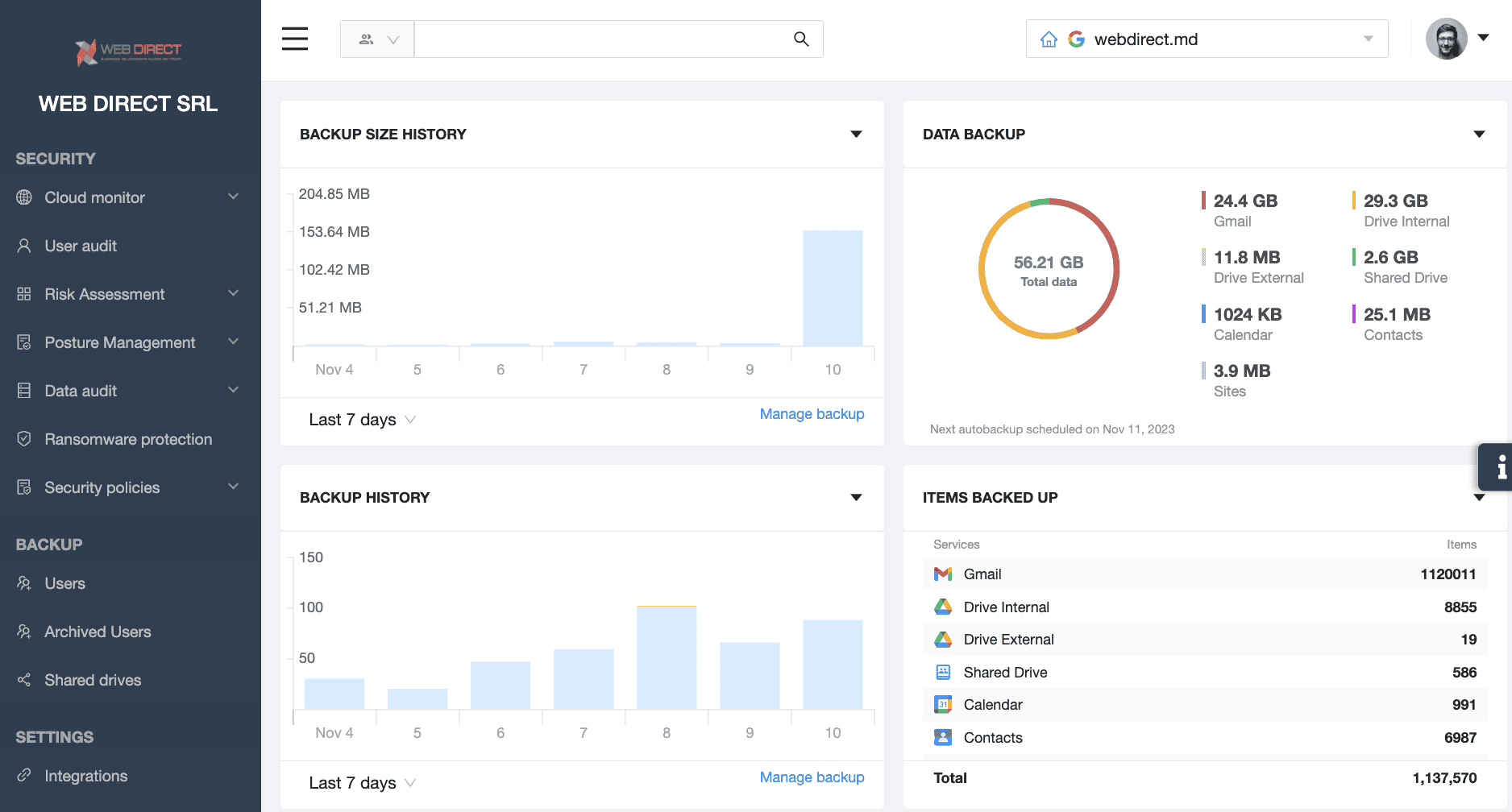Expand the Risk Assessment section
Viewport: 1512px width, 812px height.
[x=233, y=294]
